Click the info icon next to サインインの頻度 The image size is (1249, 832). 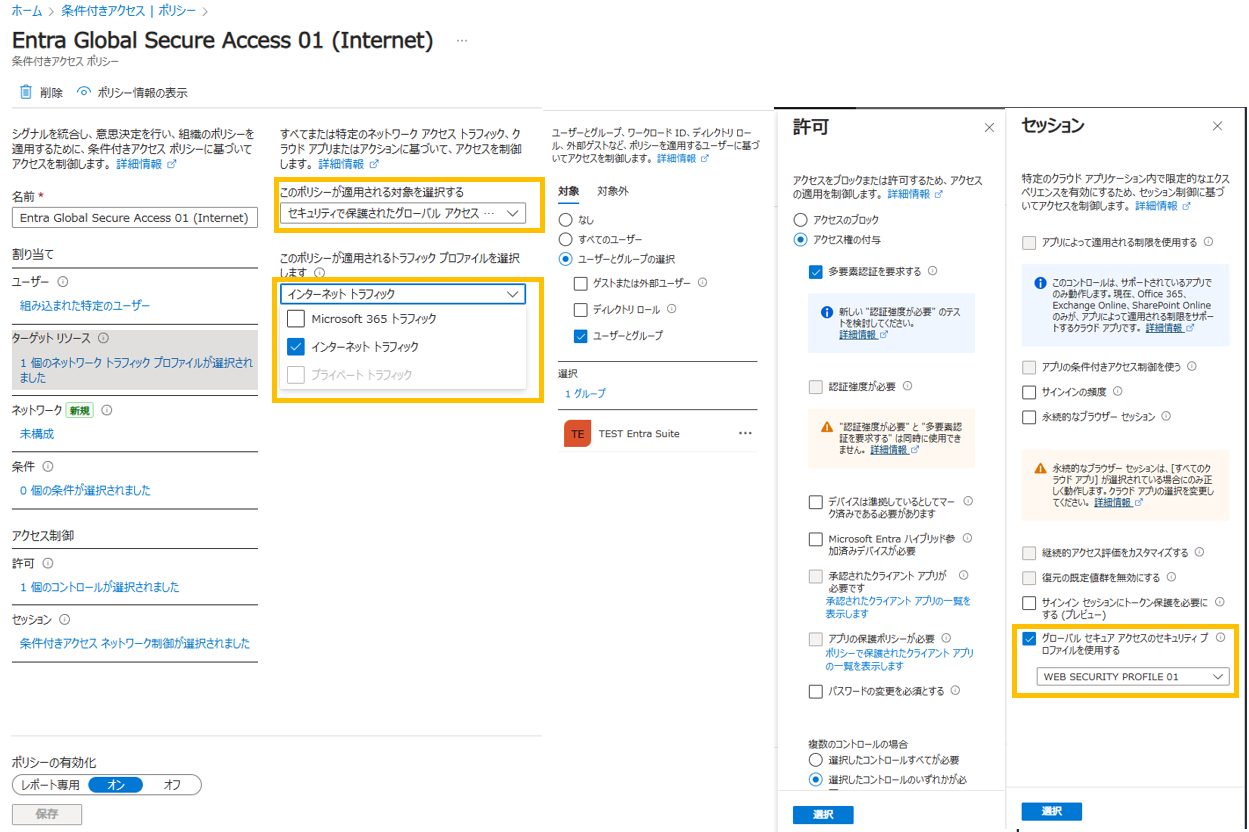[x=1117, y=391]
